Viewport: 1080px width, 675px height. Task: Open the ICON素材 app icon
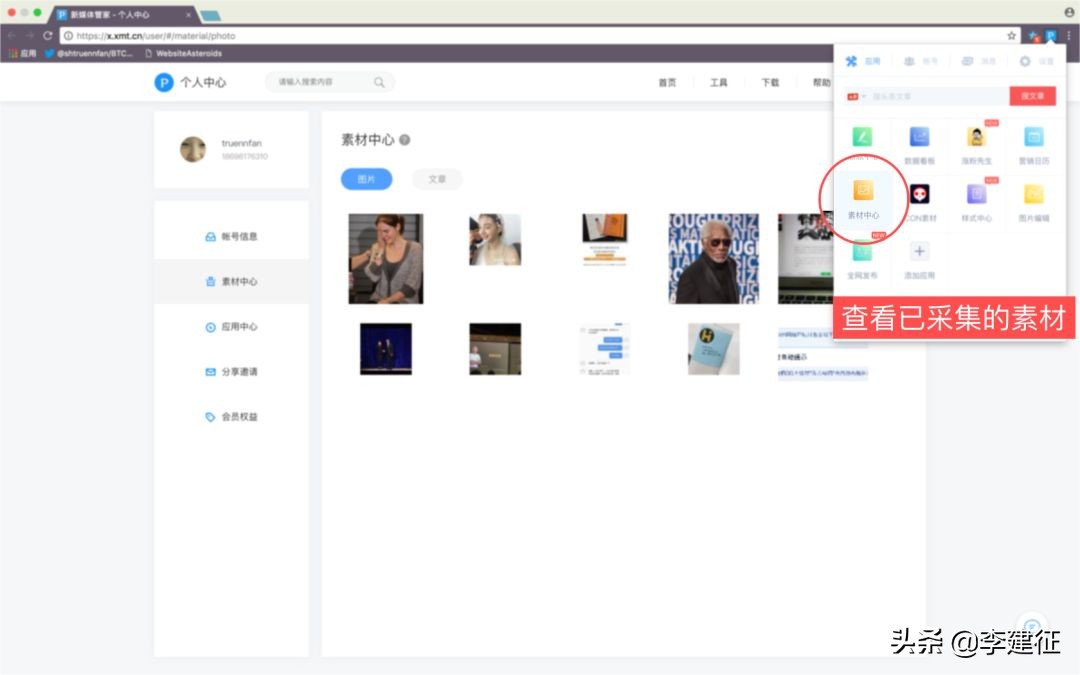[920, 195]
